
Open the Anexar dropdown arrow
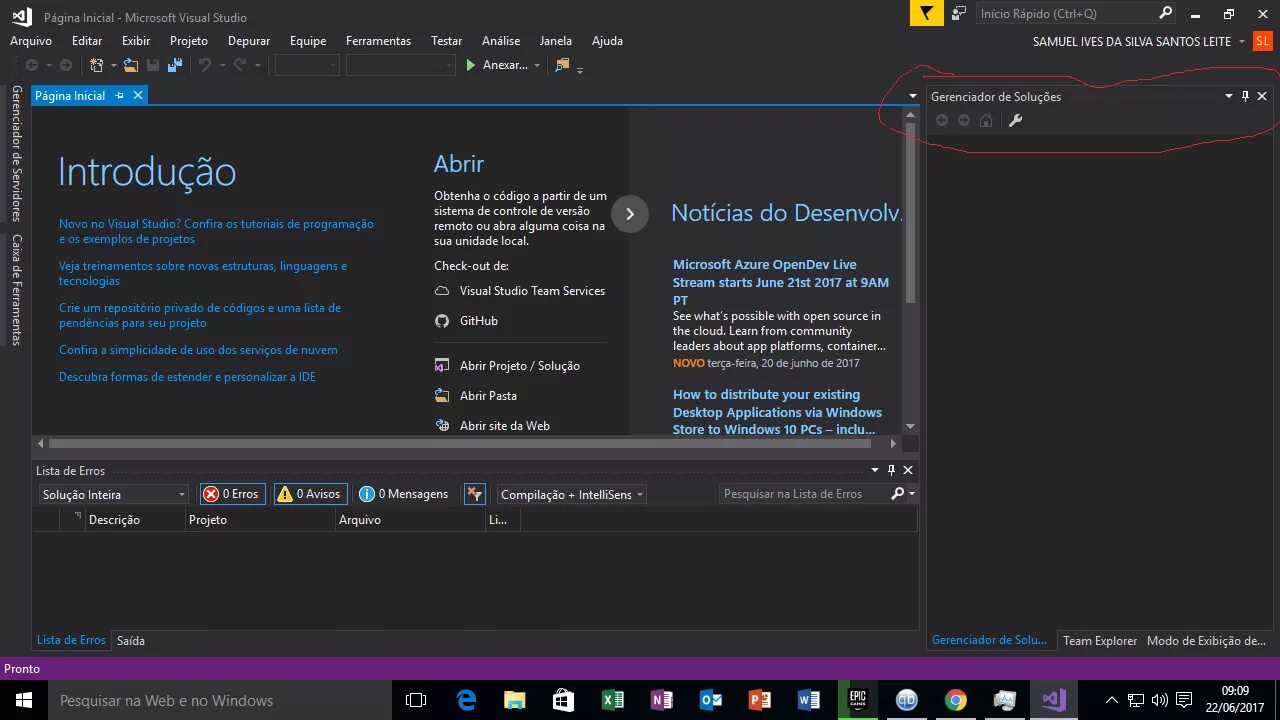pos(537,65)
